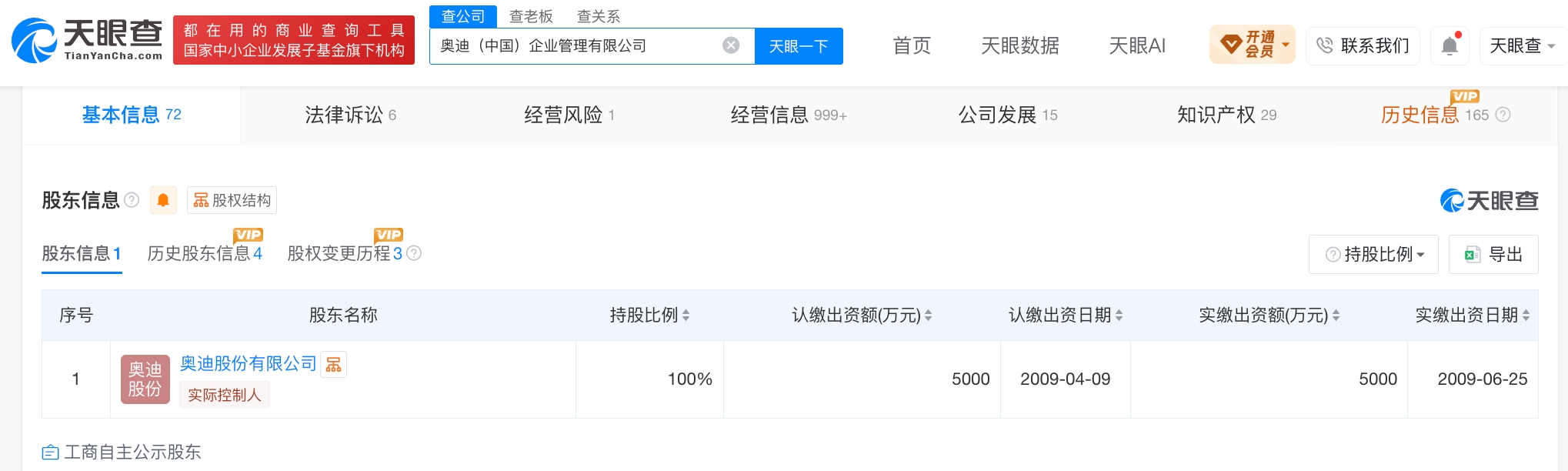This screenshot has width=1568, height=471.
Task: Go to 首页 in top navigation
Action: click(x=912, y=46)
